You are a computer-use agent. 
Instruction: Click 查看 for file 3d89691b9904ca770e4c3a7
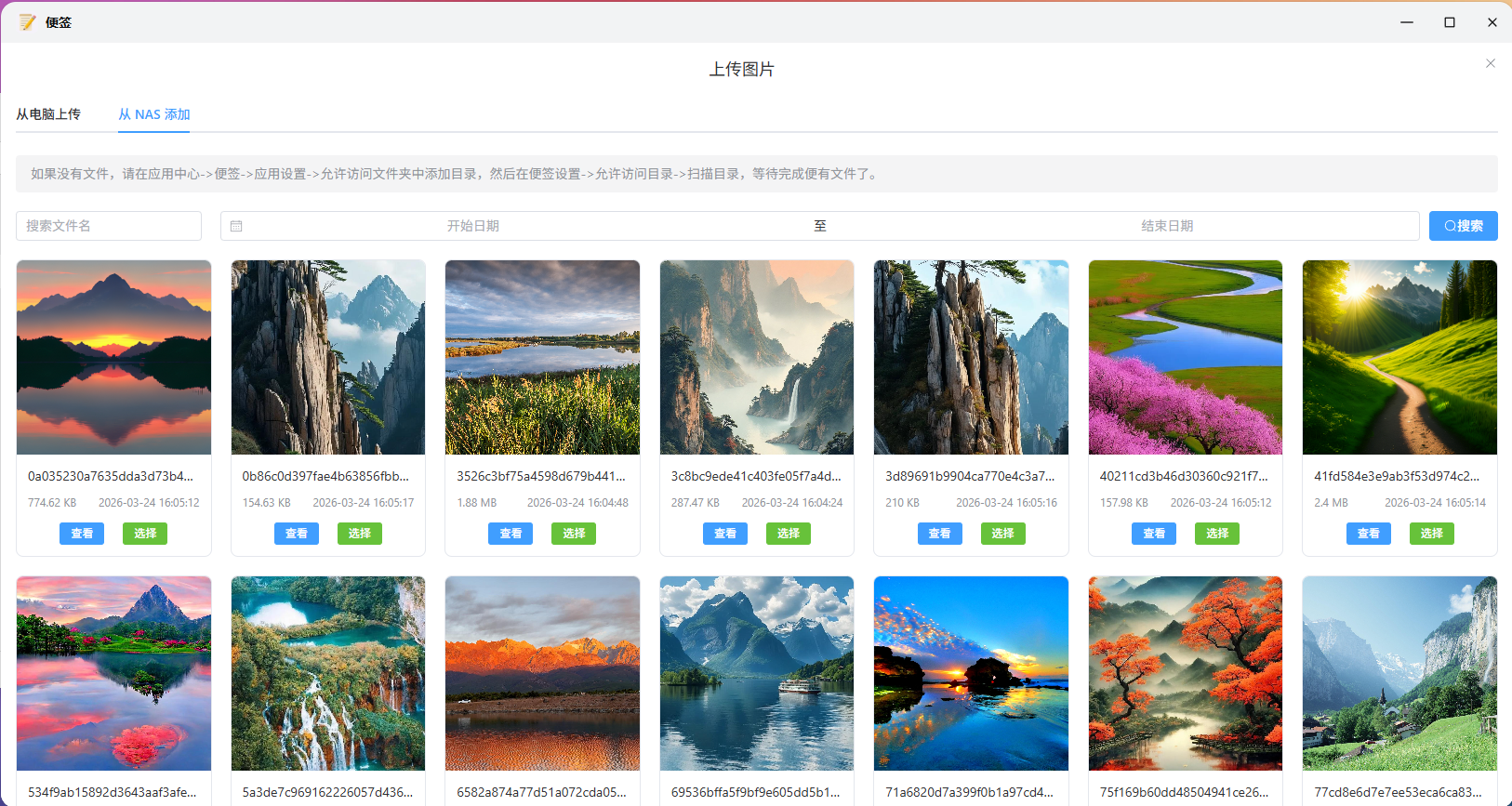[x=940, y=534]
